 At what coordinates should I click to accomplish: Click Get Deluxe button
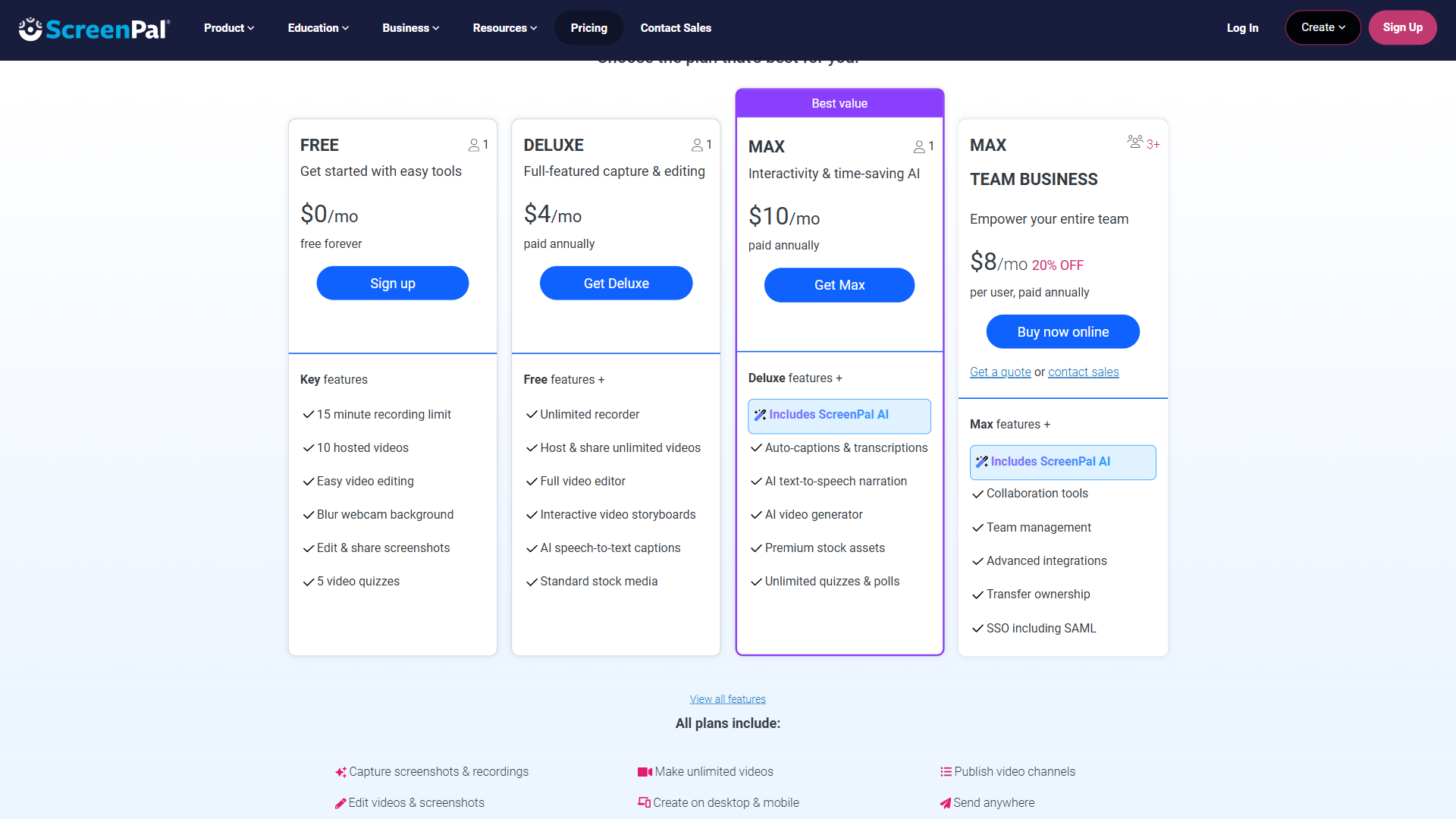coord(616,283)
